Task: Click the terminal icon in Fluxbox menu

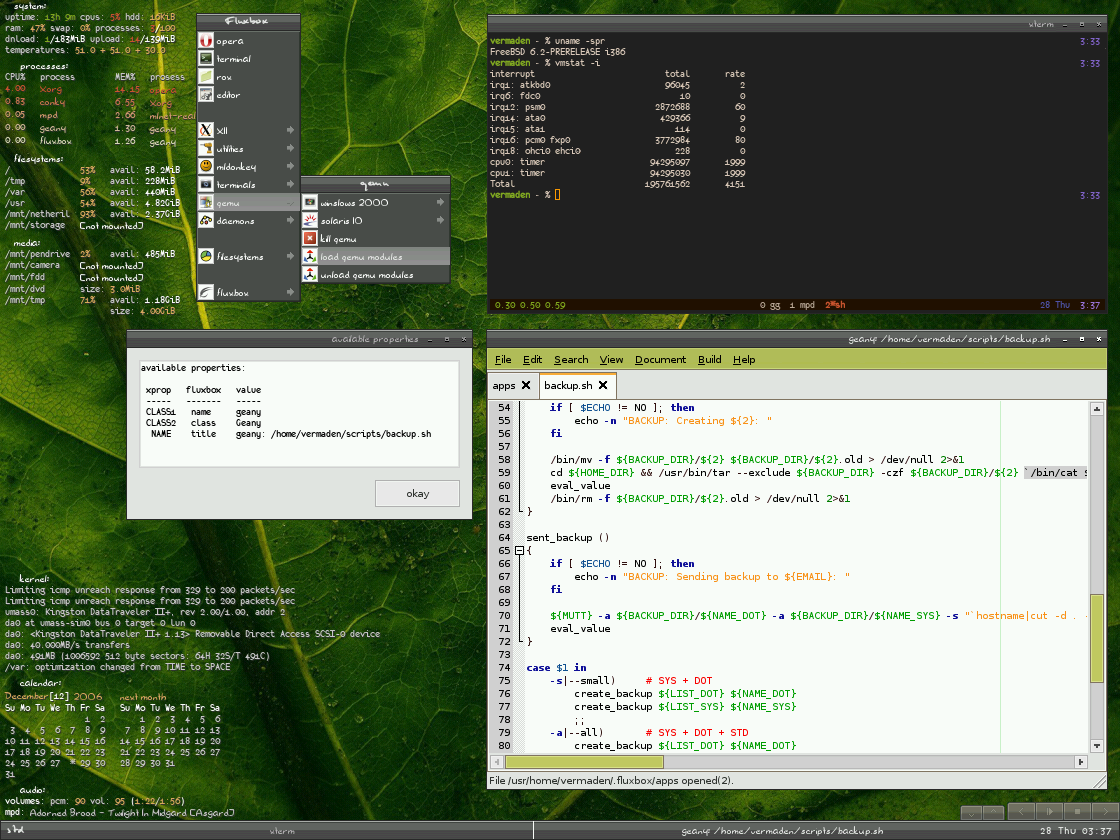Action: [206, 59]
